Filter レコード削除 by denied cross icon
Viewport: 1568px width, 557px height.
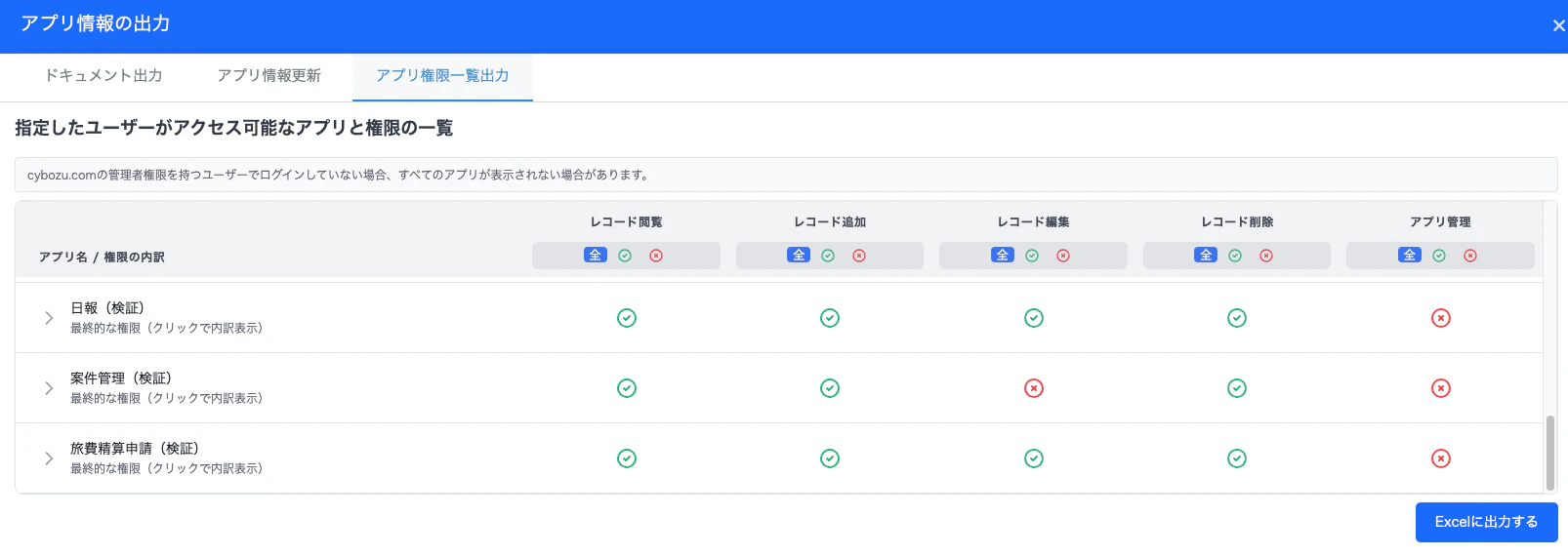(1266, 256)
